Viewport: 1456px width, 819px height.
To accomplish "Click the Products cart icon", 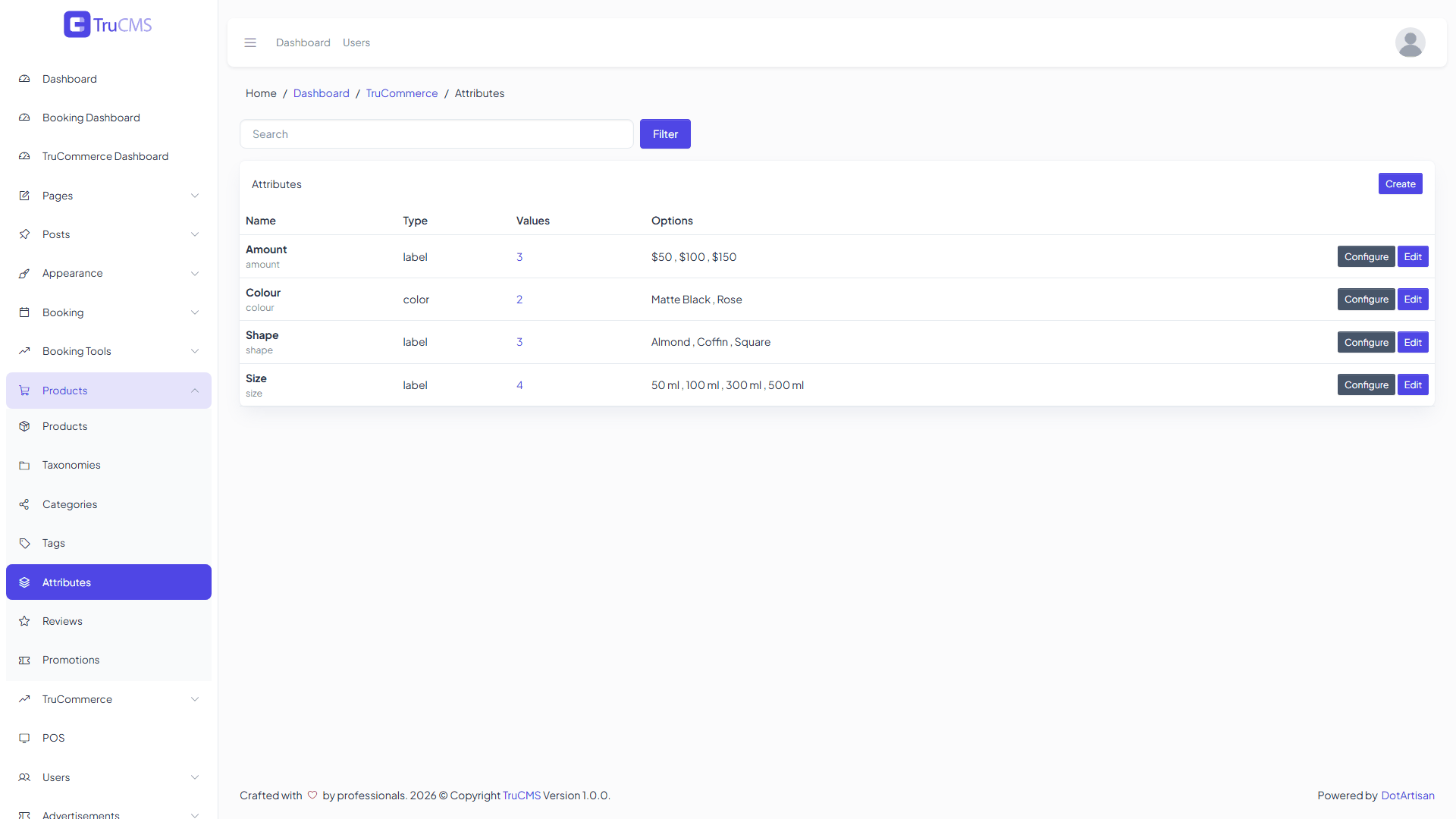I will 24,391.
